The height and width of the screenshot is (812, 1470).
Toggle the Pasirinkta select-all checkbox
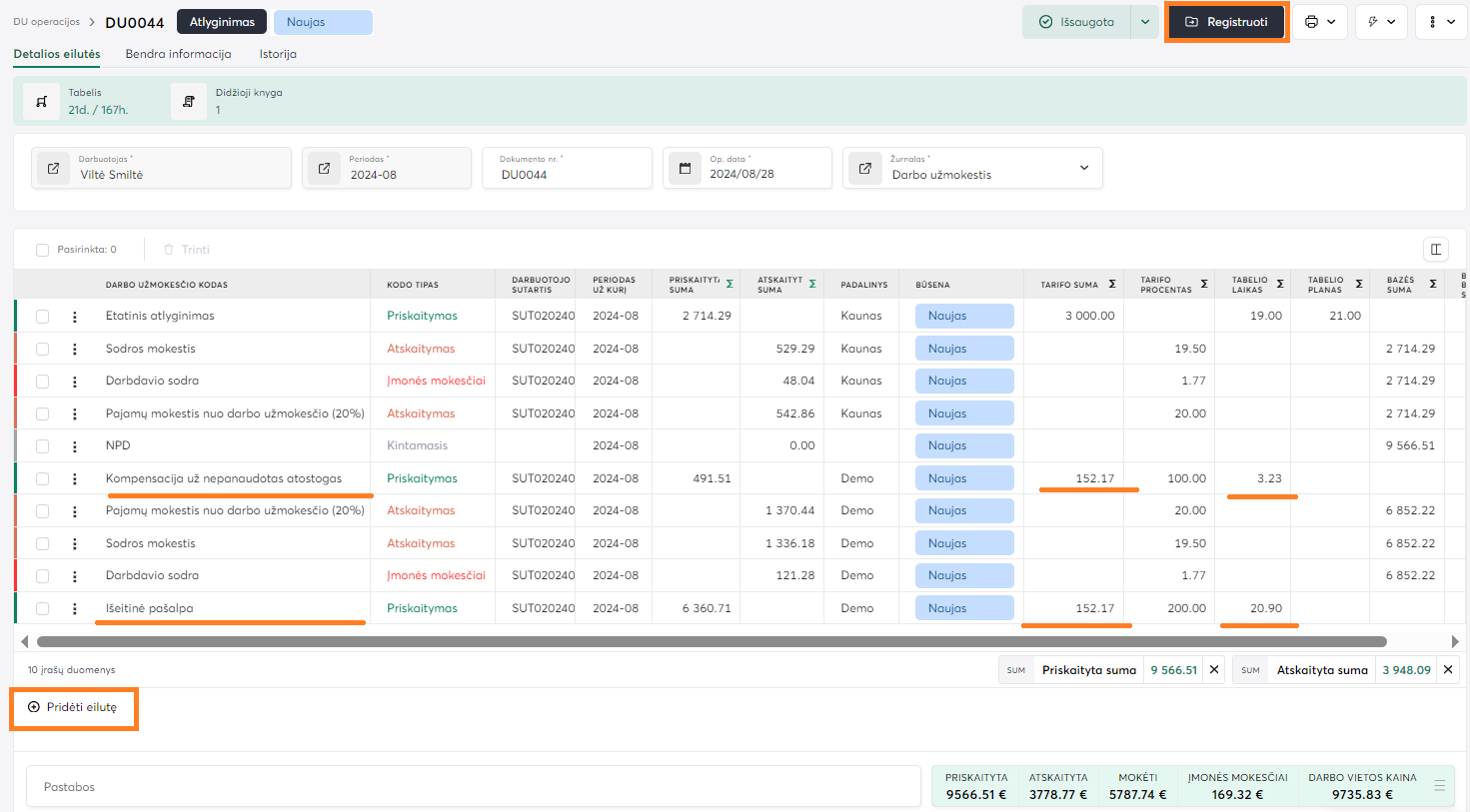(x=43, y=250)
